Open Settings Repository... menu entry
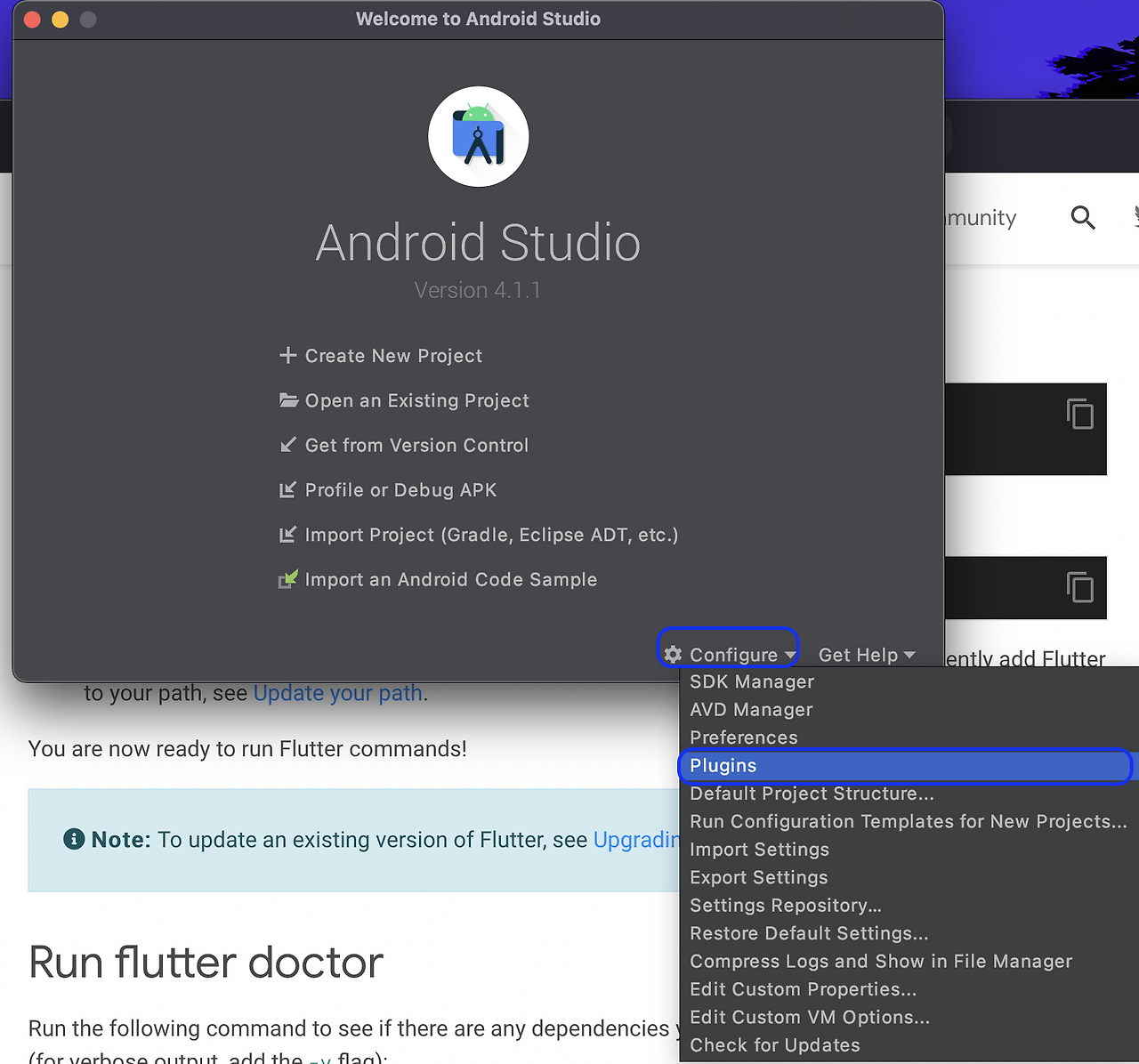Viewport: 1139px width, 1064px height. click(909, 906)
